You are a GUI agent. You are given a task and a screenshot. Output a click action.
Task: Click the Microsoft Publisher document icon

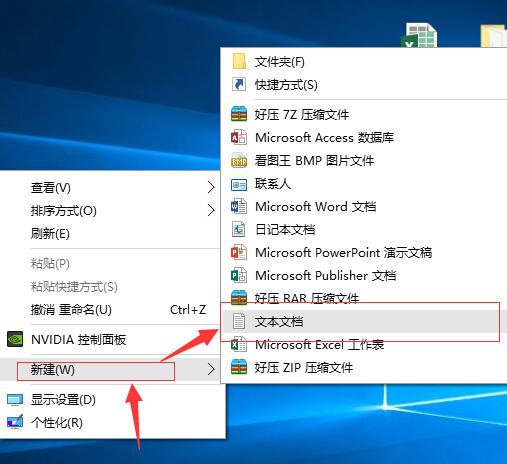(x=239, y=275)
